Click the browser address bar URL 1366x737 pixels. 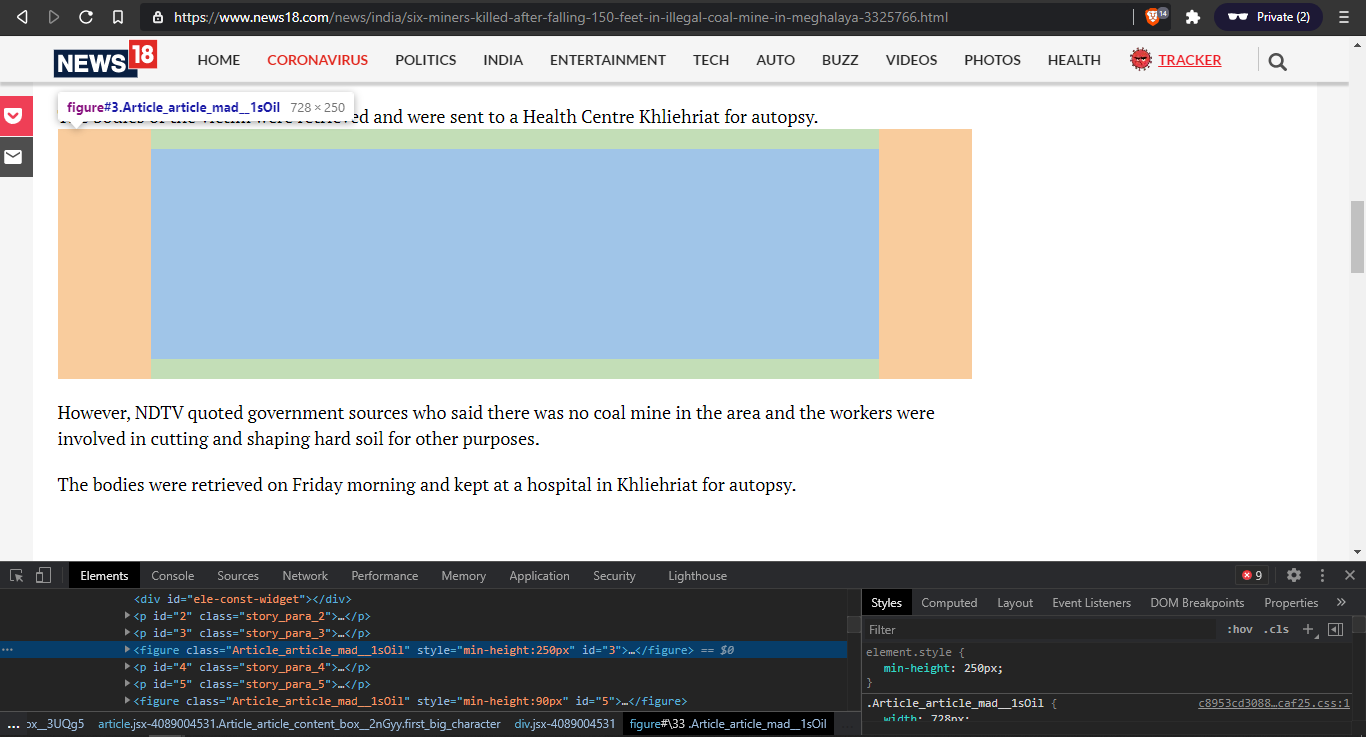click(561, 17)
